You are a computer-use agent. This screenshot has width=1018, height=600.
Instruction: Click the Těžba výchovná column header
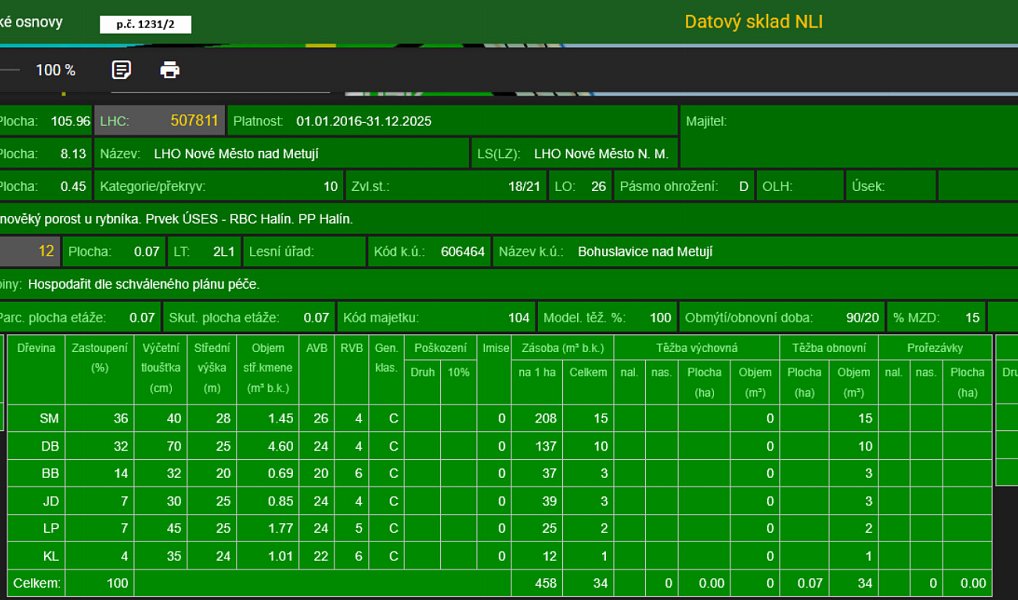[697, 348]
